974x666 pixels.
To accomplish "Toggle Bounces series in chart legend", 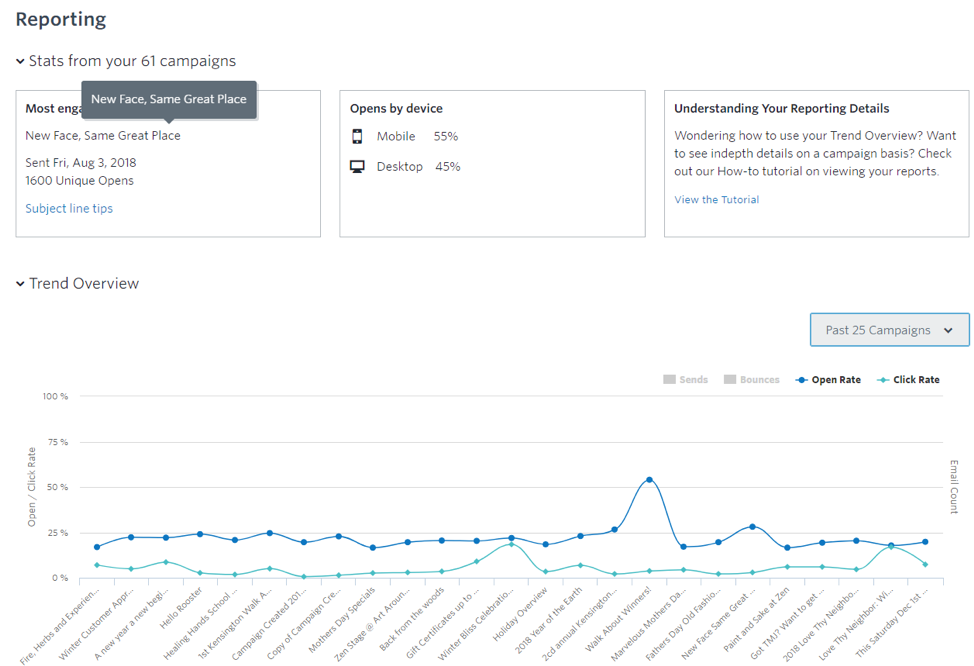I will click(x=751, y=380).
